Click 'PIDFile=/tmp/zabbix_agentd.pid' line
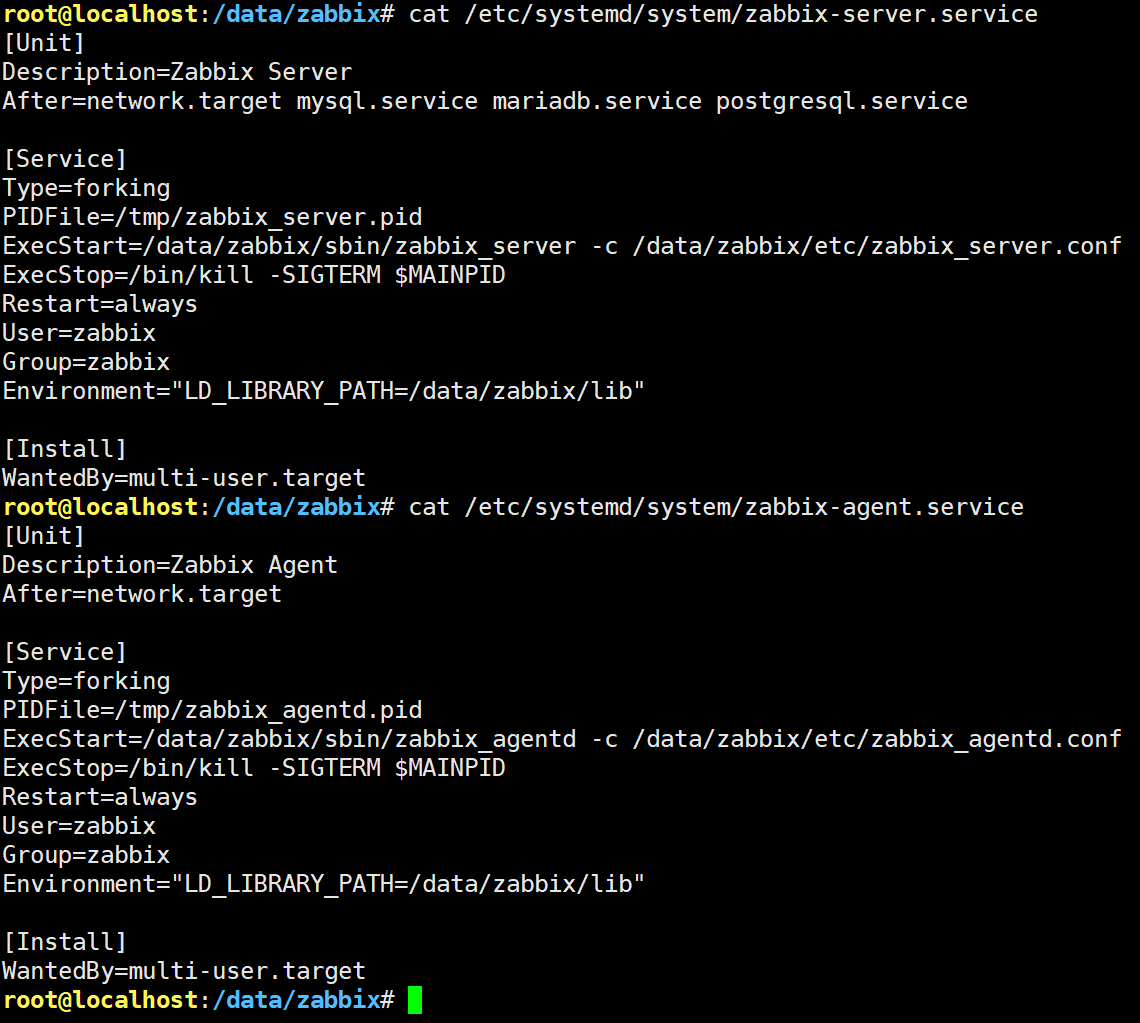The image size is (1140, 1023). 212,710
